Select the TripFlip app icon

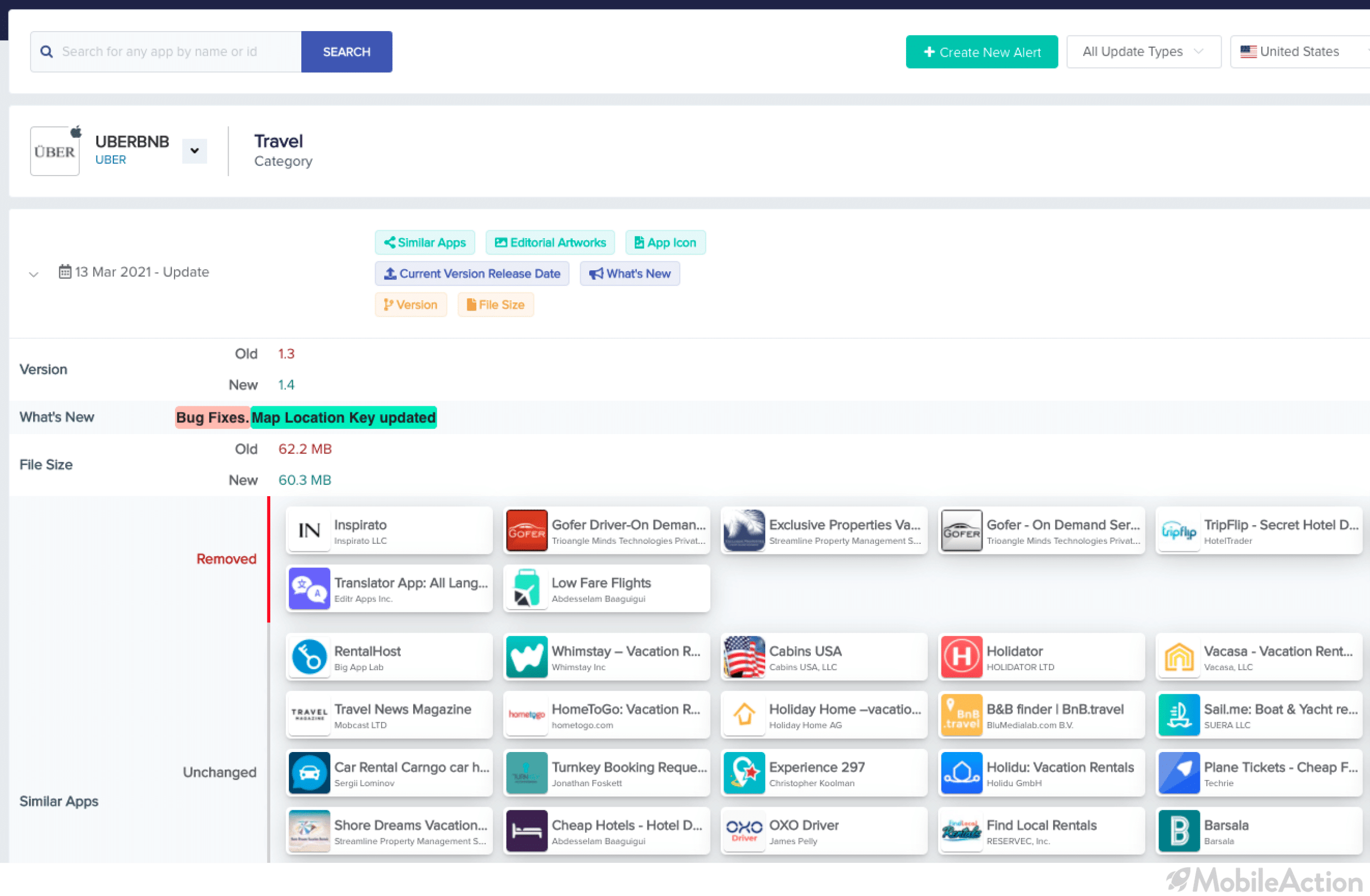click(1179, 530)
